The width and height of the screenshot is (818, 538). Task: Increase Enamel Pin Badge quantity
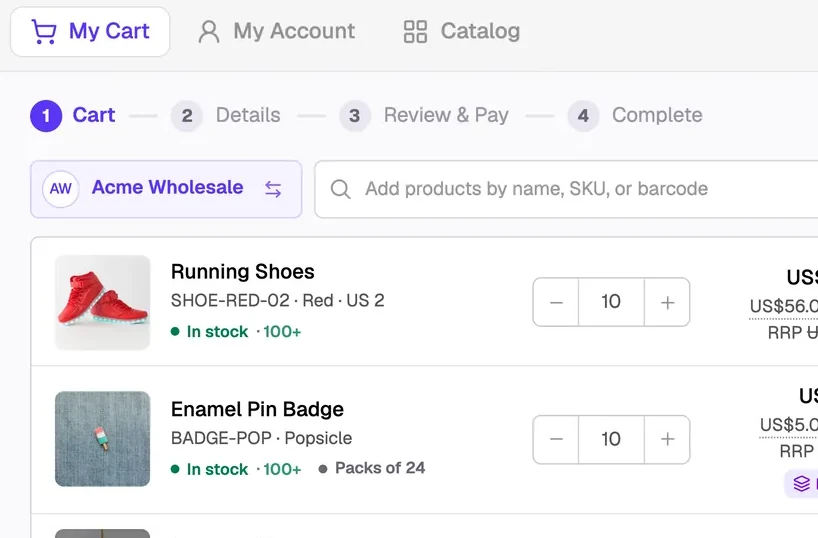(667, 439)
